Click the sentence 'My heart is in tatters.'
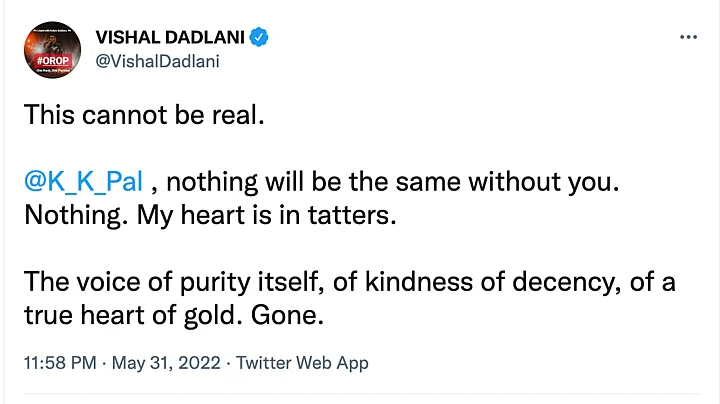 tap(267, 215)
